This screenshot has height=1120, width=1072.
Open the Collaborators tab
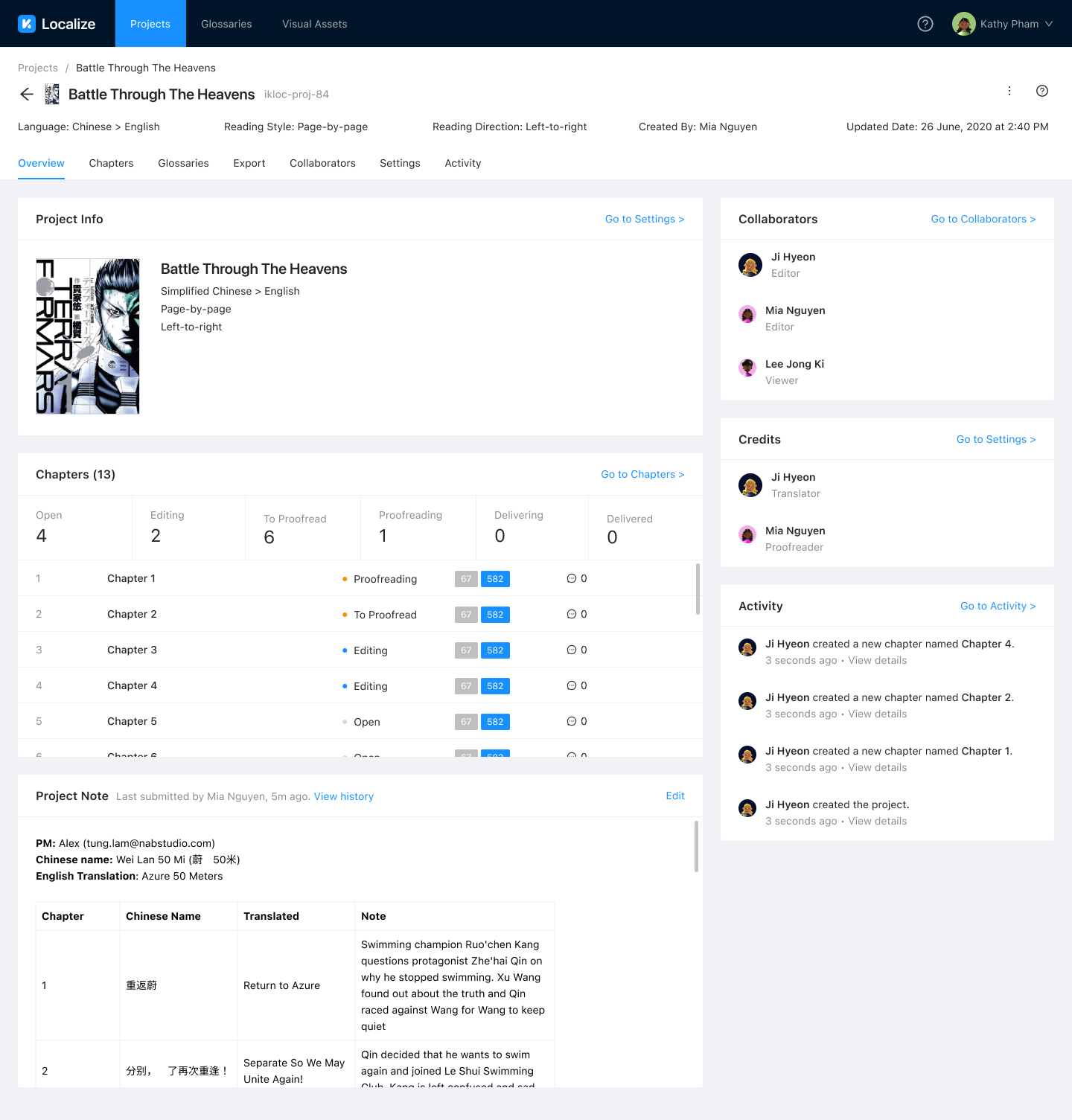(322, 163)
